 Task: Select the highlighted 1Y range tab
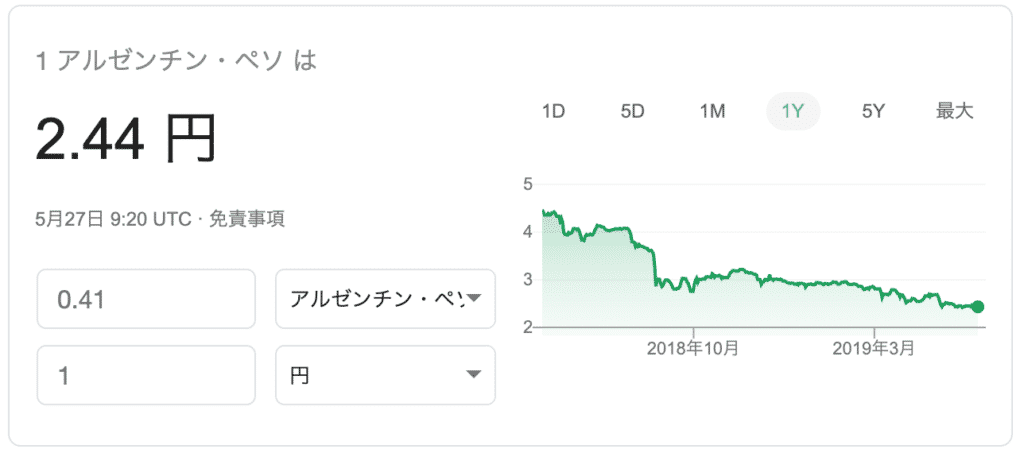tap(793, 112)
